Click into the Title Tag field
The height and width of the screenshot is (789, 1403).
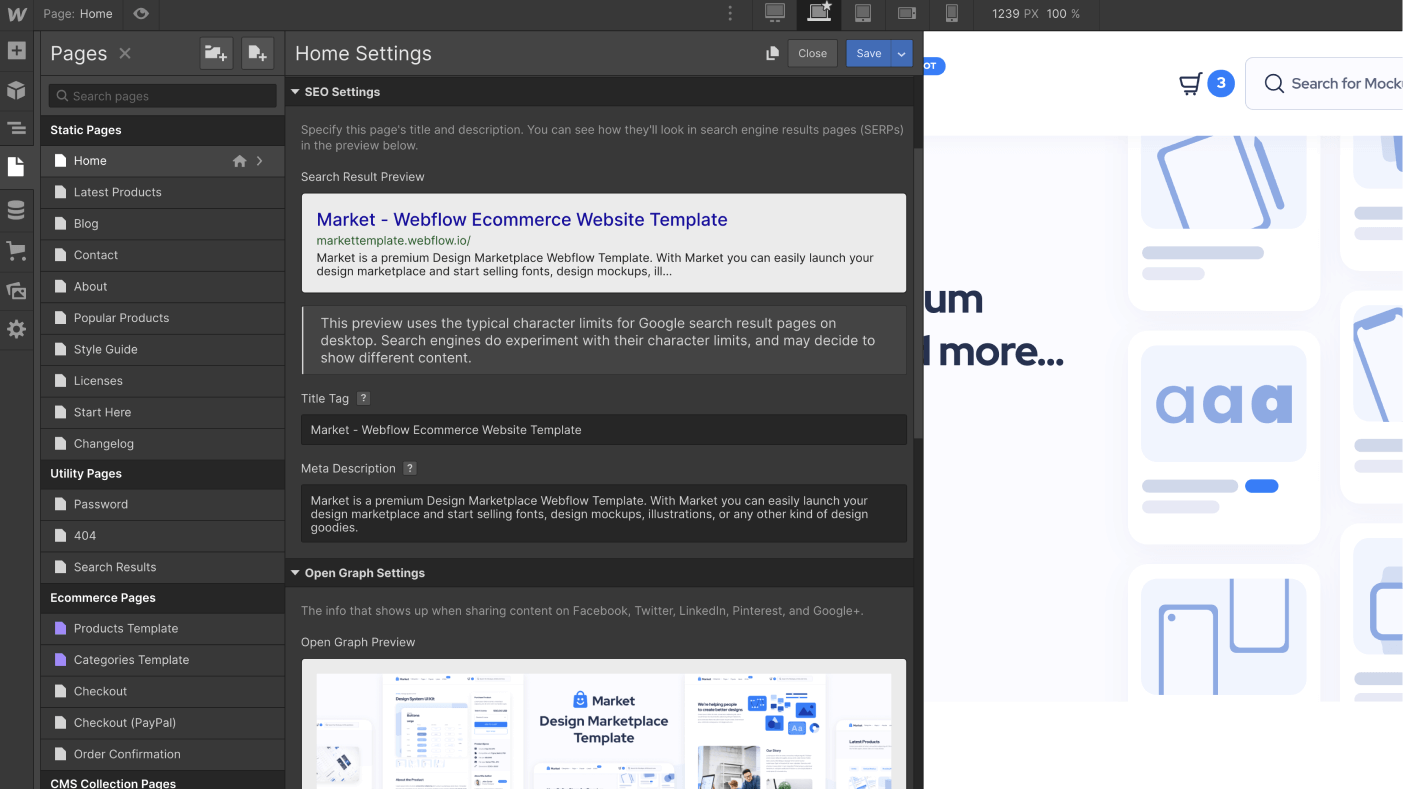click(604, 430)
